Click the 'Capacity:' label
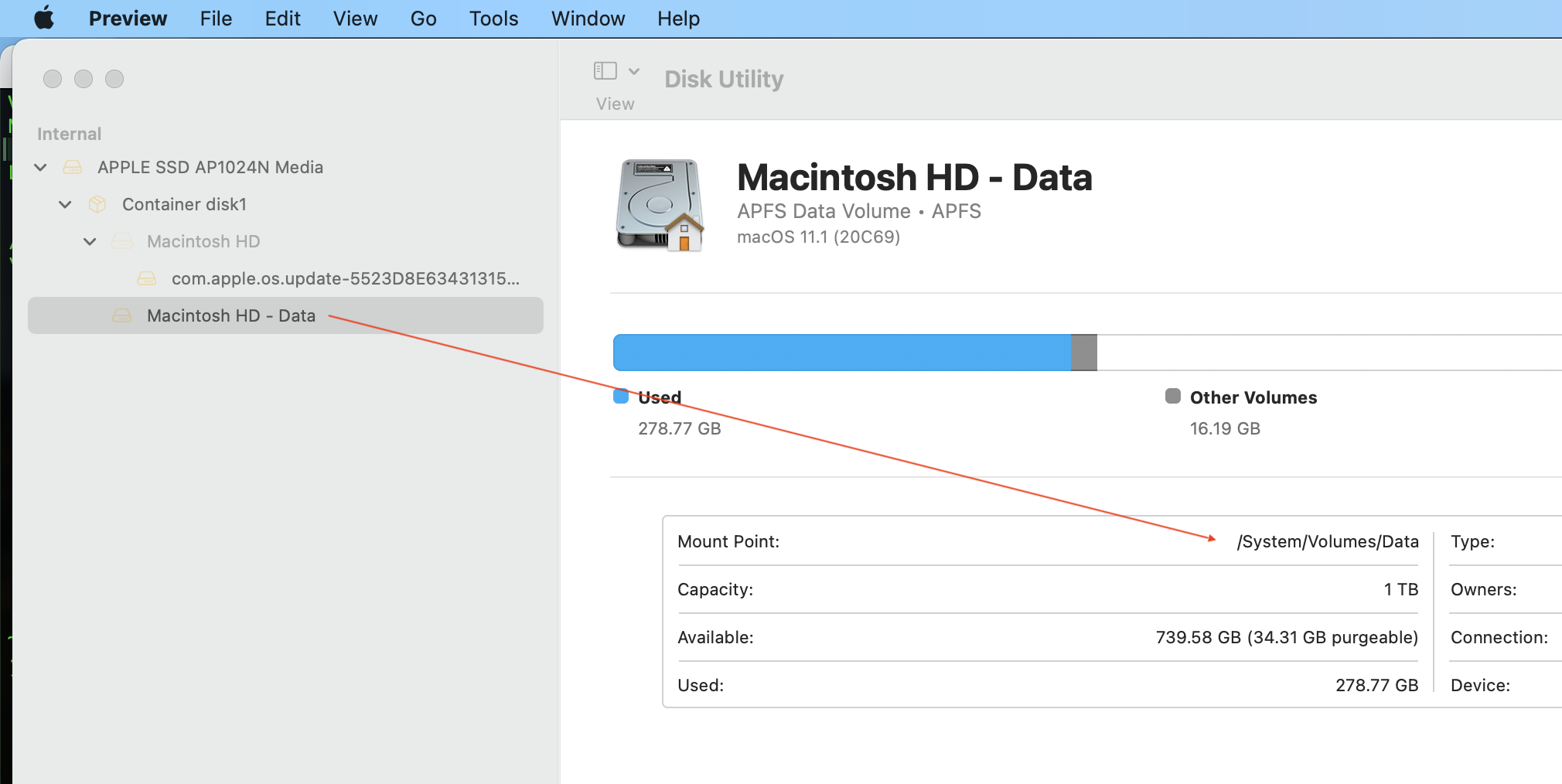The height and width of the screenshot is (784, 1562). point(715,589)
